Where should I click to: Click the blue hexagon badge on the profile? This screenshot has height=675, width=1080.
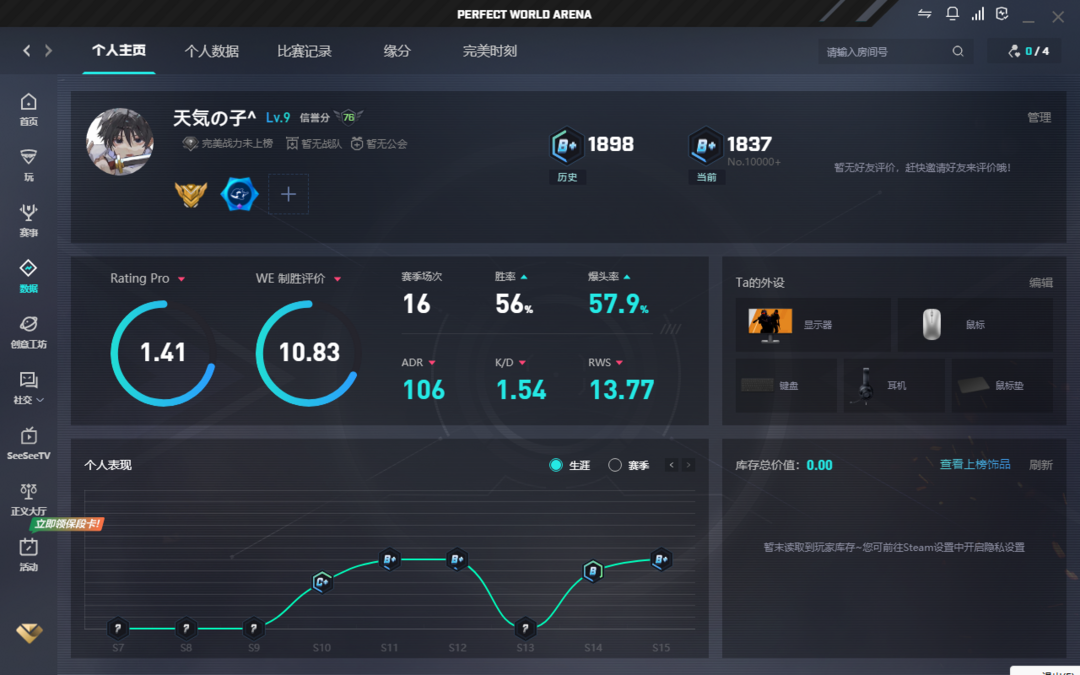coord(239,194)
